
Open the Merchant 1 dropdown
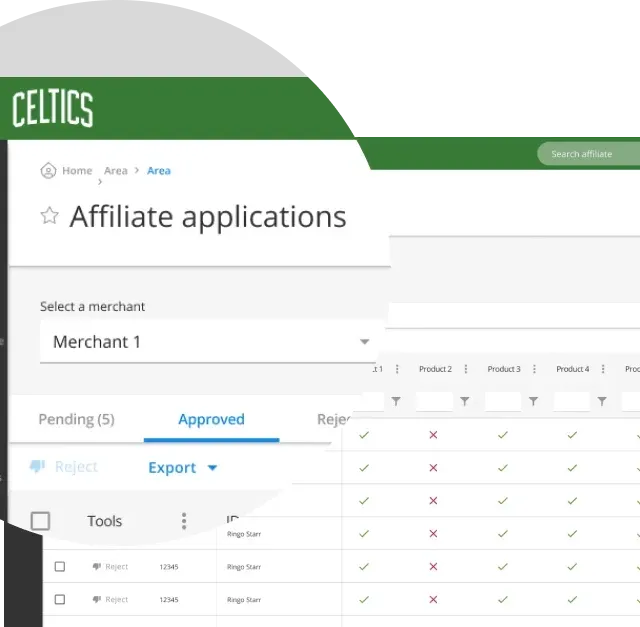(x=208, y=342)
